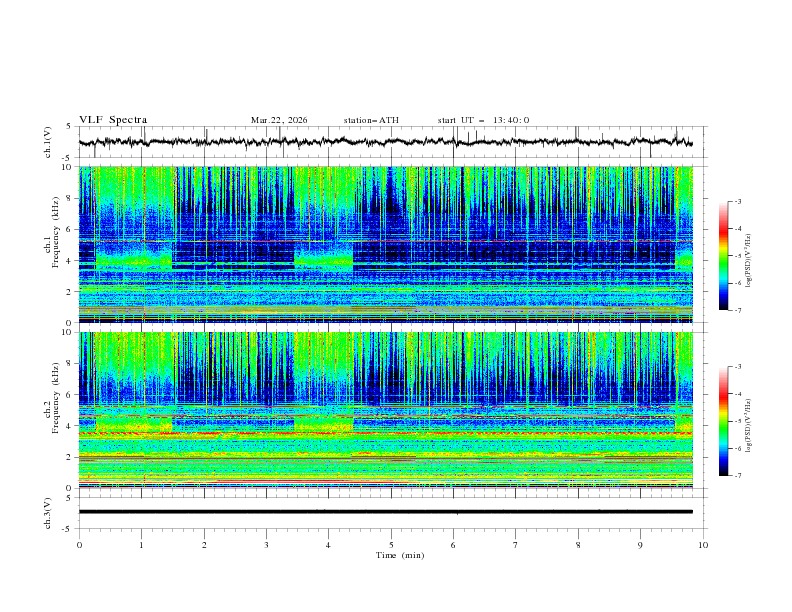The image size is (792, 612).
Task: Click the ch.2 'Frequency (kHz)' axis label
Action: pos(56,397)
